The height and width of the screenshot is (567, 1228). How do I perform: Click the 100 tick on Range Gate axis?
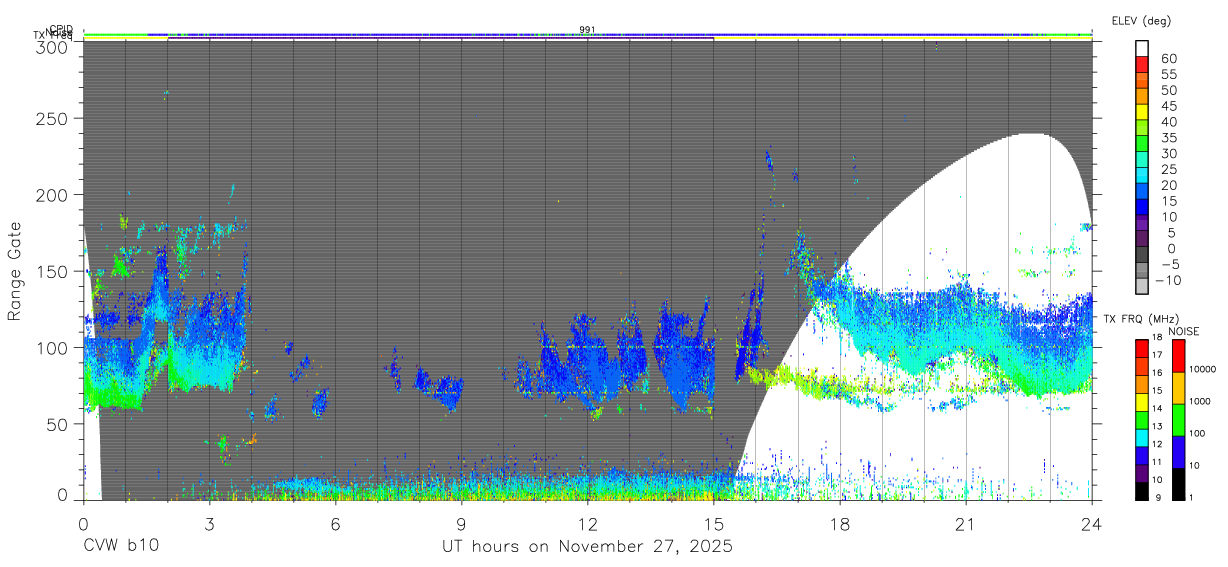point(52,347)
